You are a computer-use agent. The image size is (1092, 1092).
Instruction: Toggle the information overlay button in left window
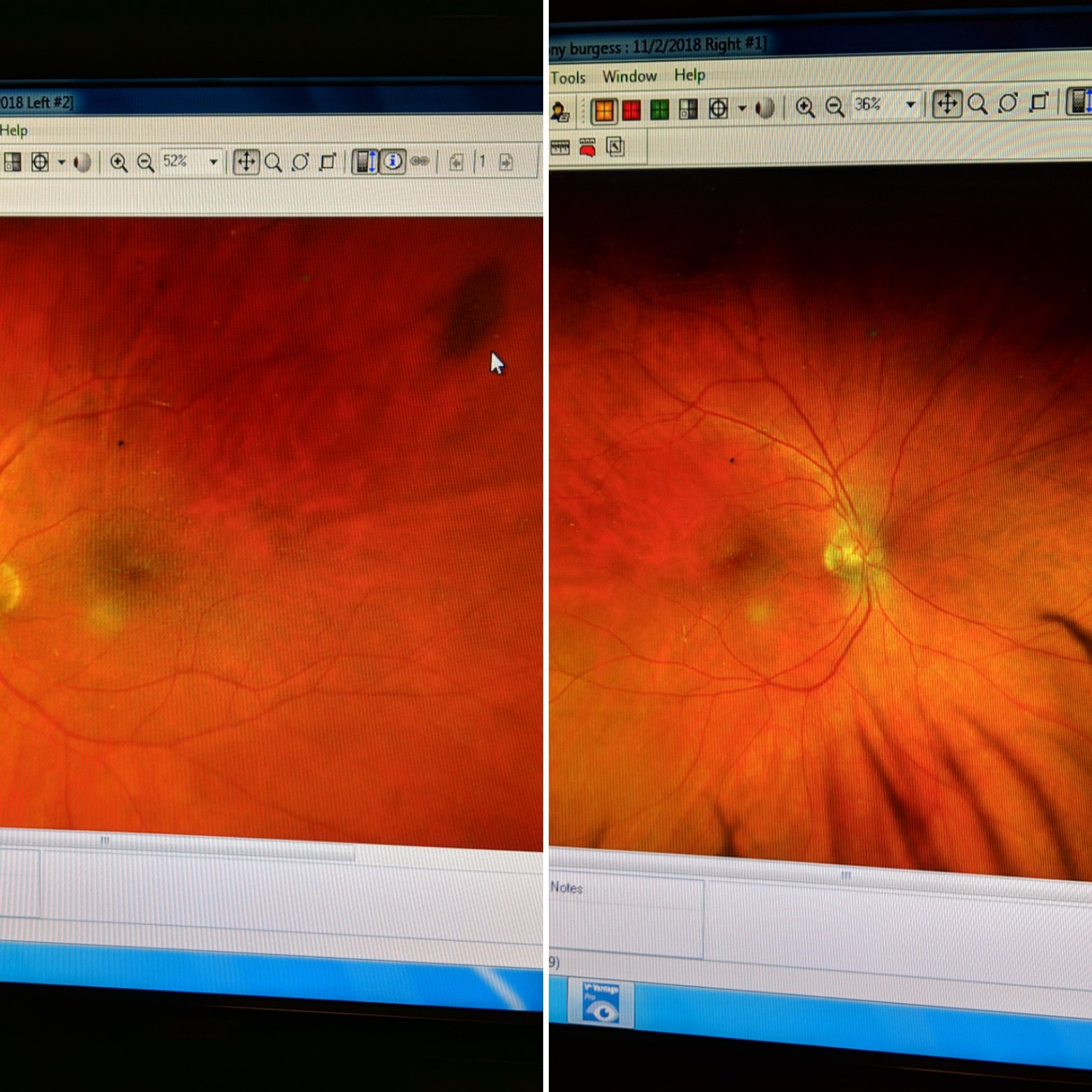coord(392,162)
